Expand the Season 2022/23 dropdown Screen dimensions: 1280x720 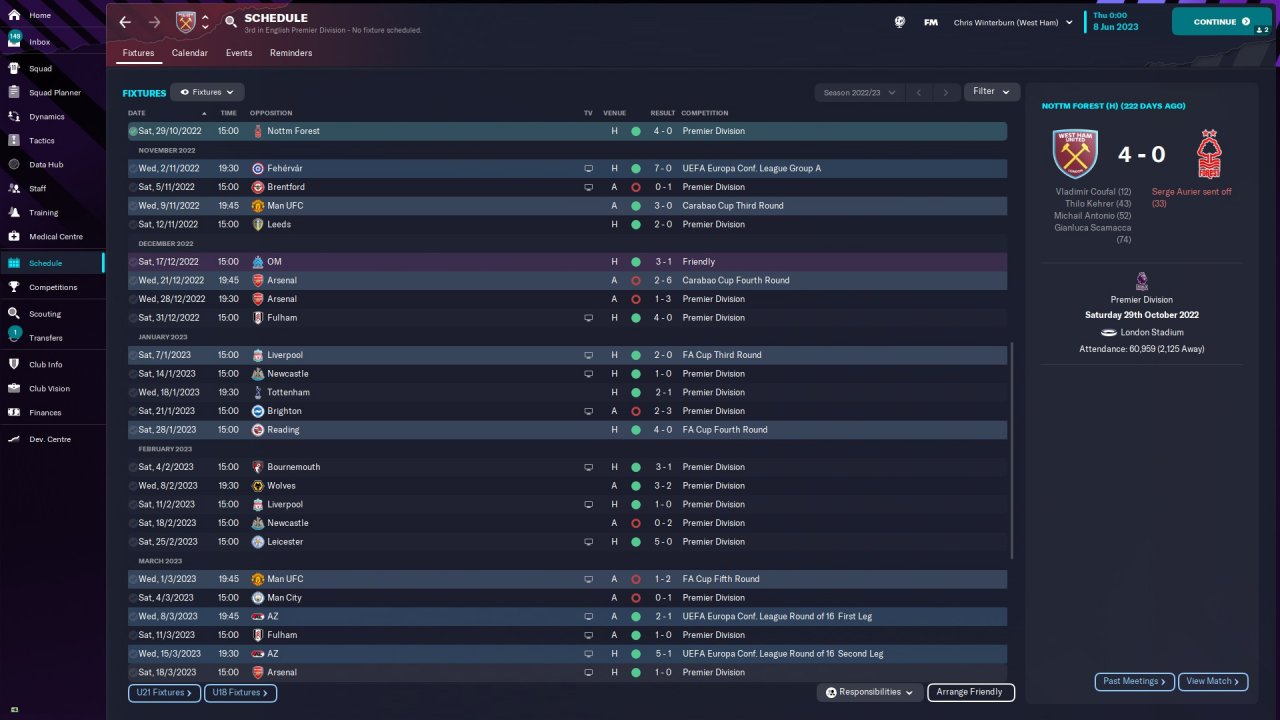859,92
